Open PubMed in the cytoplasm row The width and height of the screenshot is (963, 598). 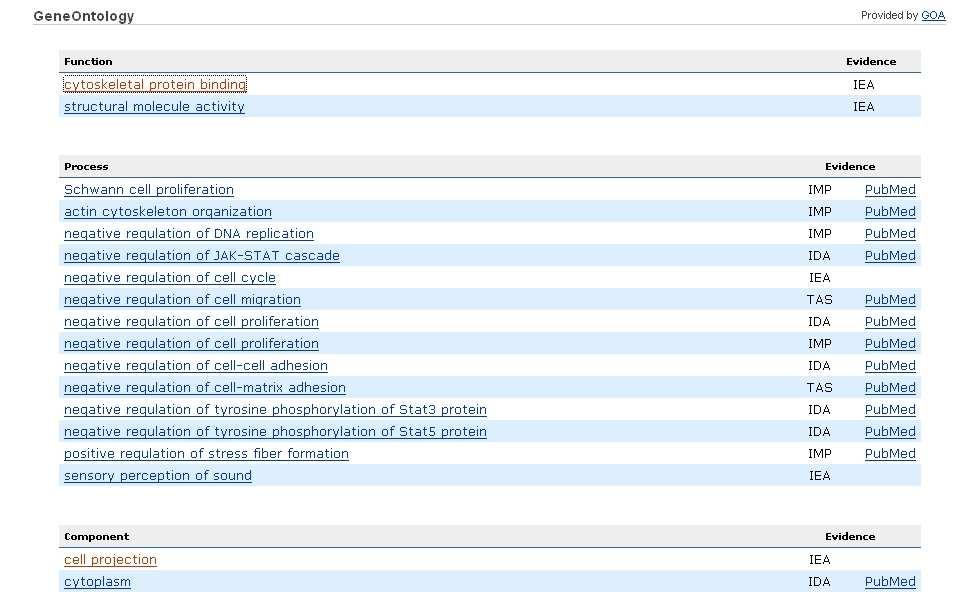890,582
